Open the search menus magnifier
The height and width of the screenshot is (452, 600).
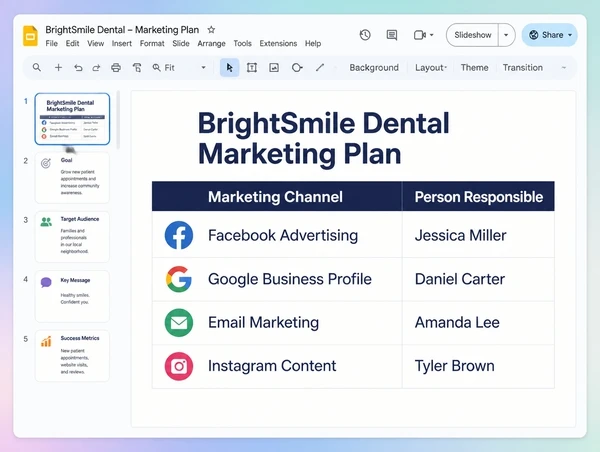click(37, 67)
